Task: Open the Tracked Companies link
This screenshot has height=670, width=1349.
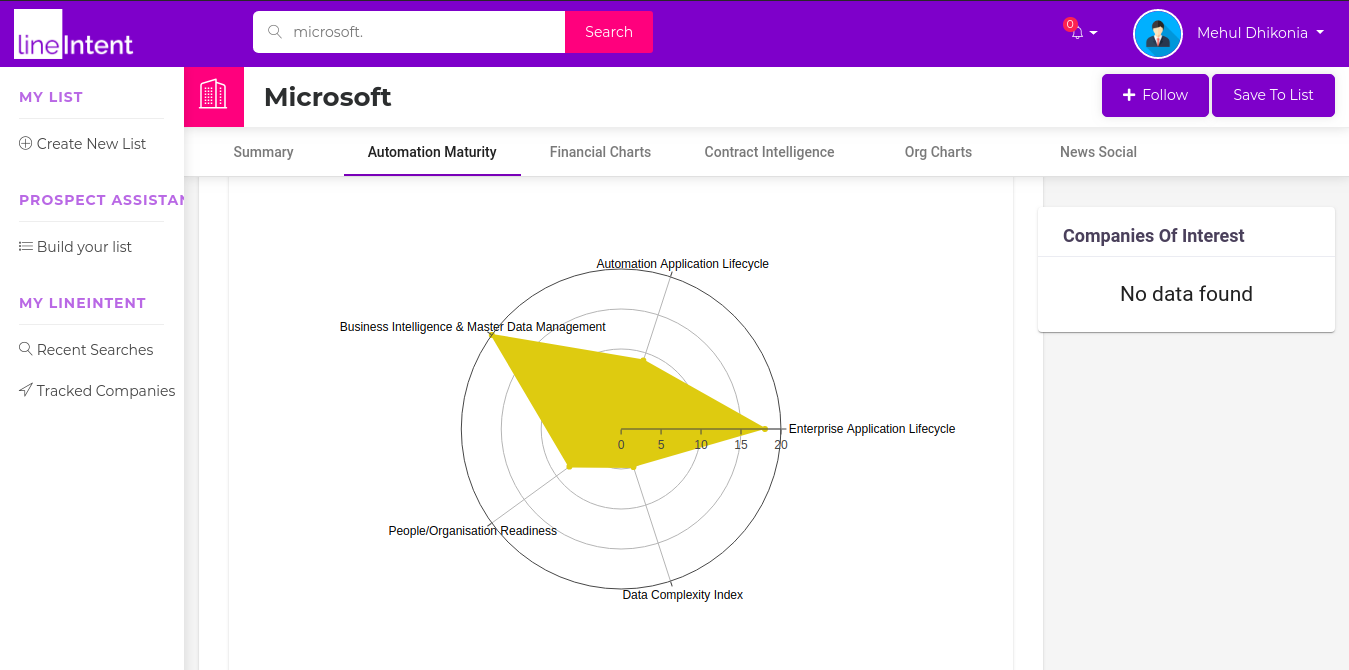Action: (106, 390)
